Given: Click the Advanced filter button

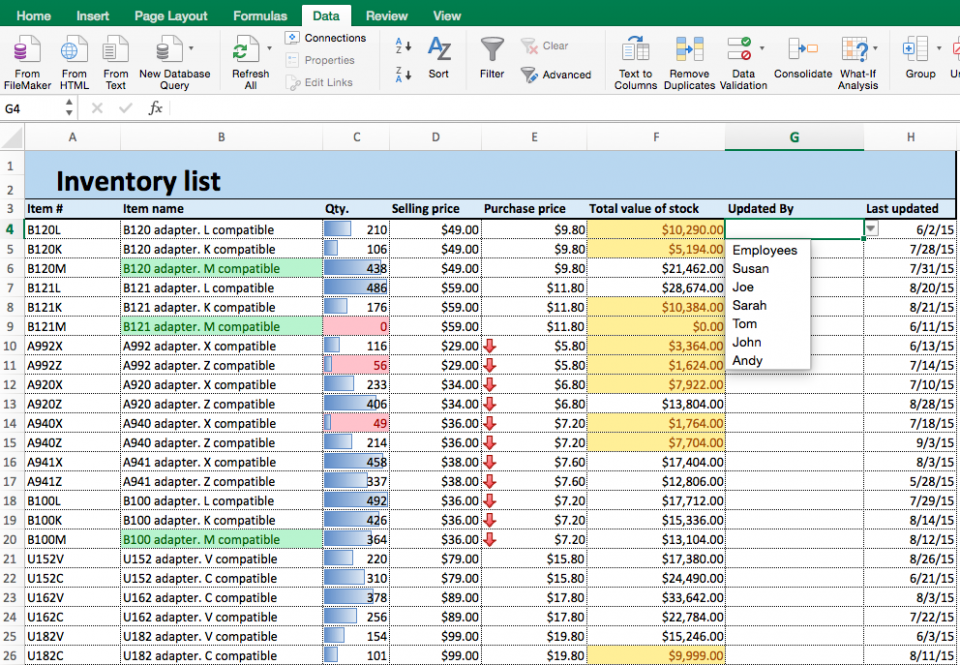Looking at the screenshot, I should pyautogui.click(x=557, y=74).
